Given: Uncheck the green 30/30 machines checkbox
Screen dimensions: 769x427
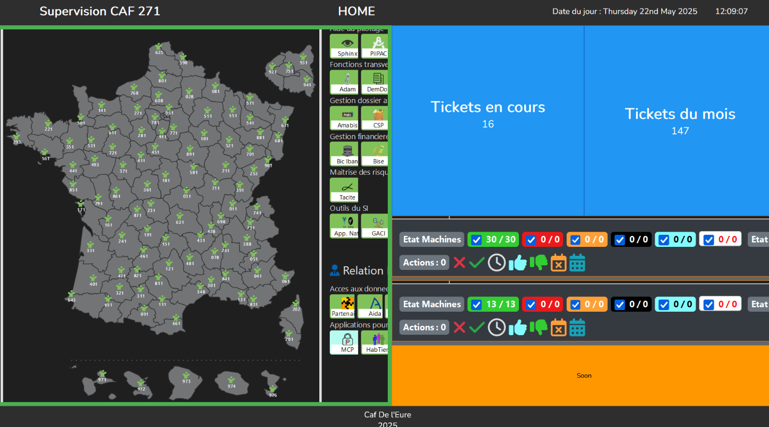Looking at the screenshot, I should [476, 240].
